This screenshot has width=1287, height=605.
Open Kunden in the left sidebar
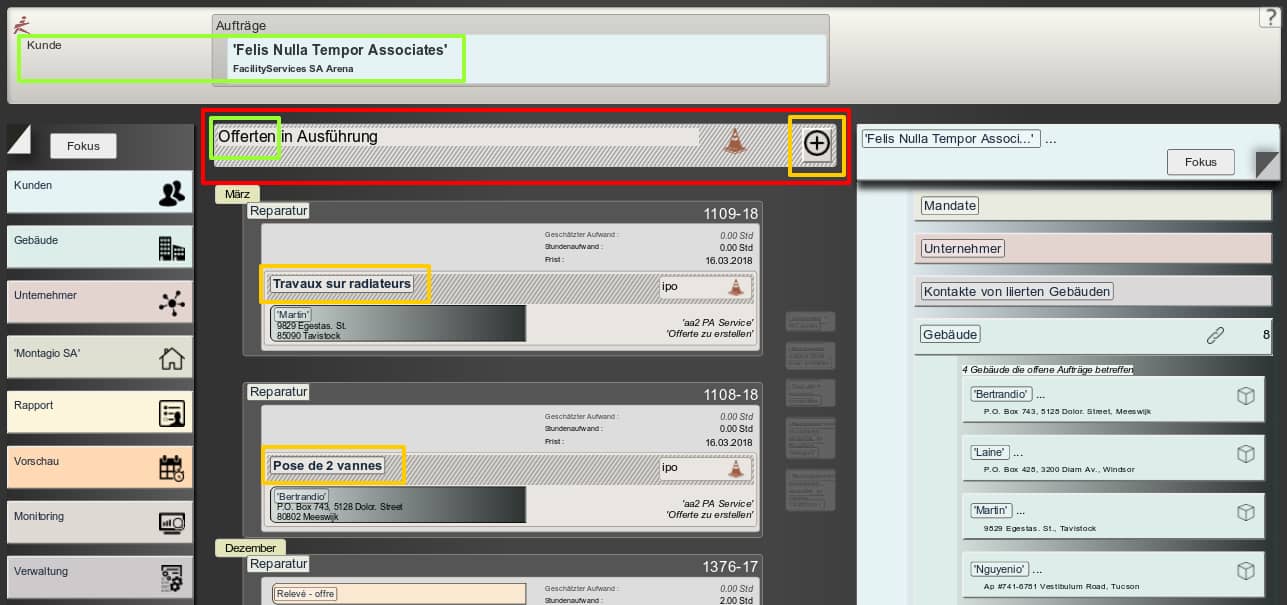pos(99,192)
